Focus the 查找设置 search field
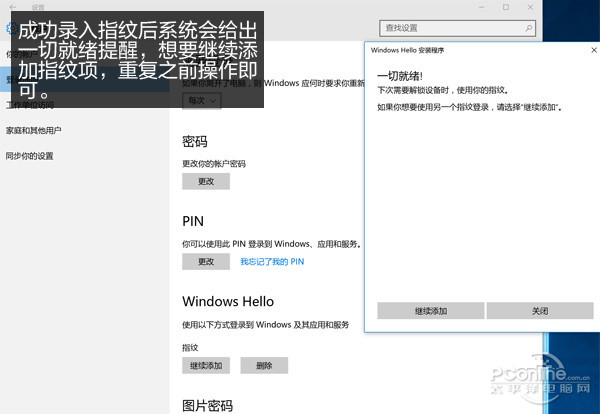The height and width of the screenshot is (414, 600). 457,28
